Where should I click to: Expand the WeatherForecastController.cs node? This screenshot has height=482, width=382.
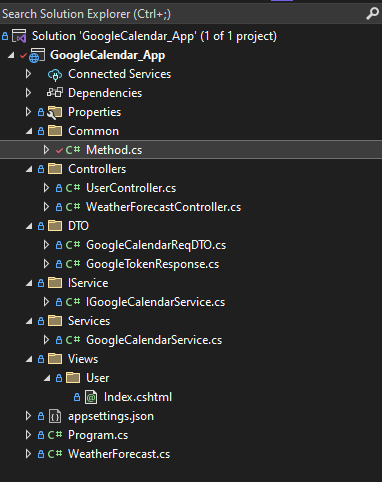coord(47,207)
